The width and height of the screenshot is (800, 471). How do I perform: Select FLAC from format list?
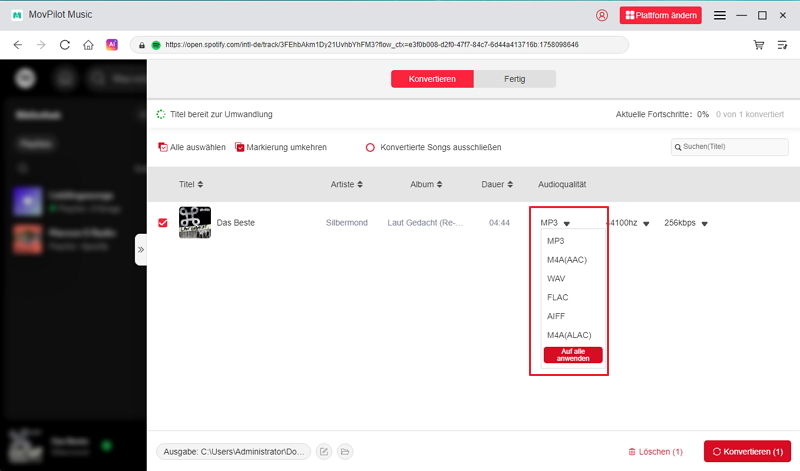[x=558, y=297]
